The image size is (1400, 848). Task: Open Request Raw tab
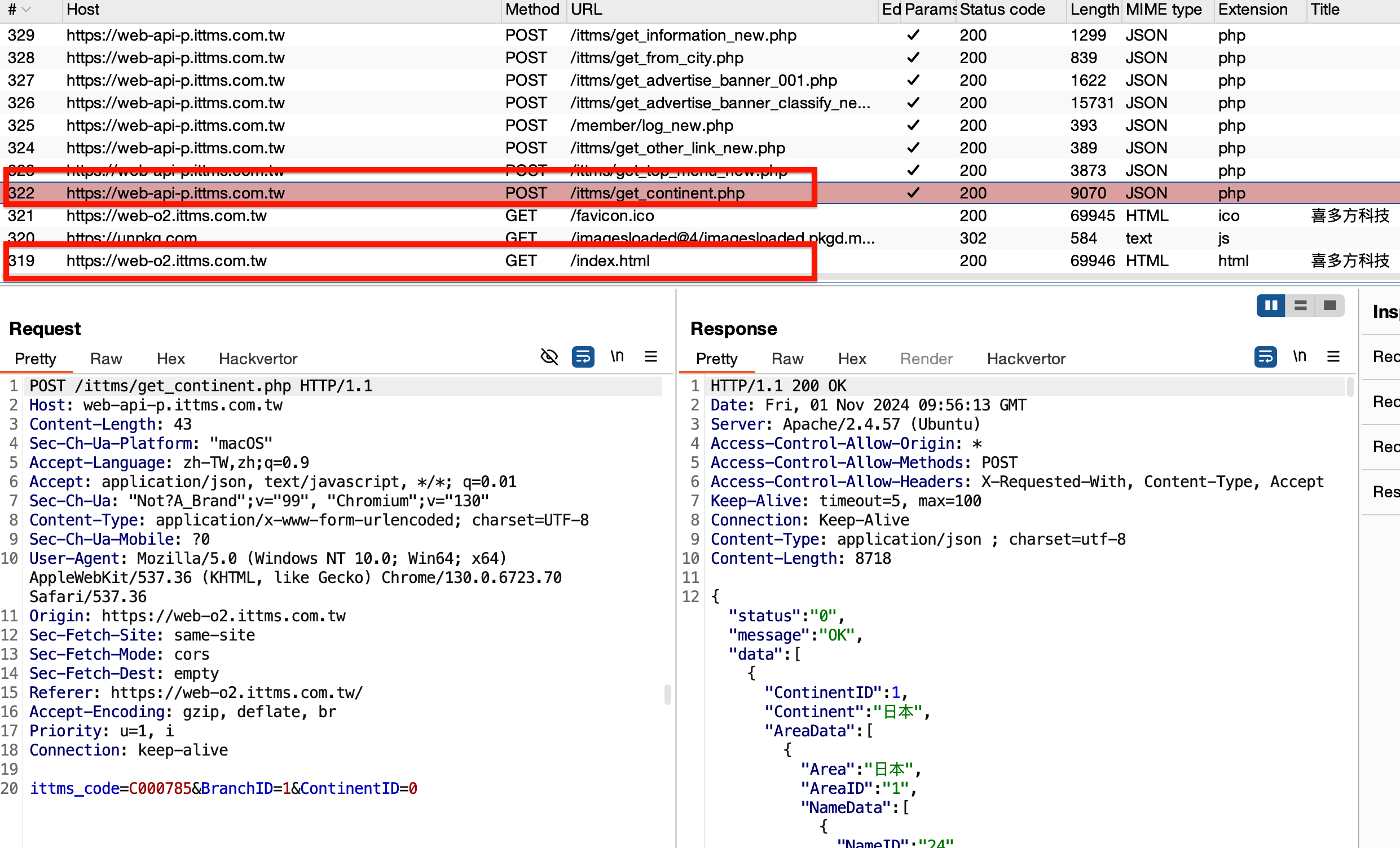(106, 359)
